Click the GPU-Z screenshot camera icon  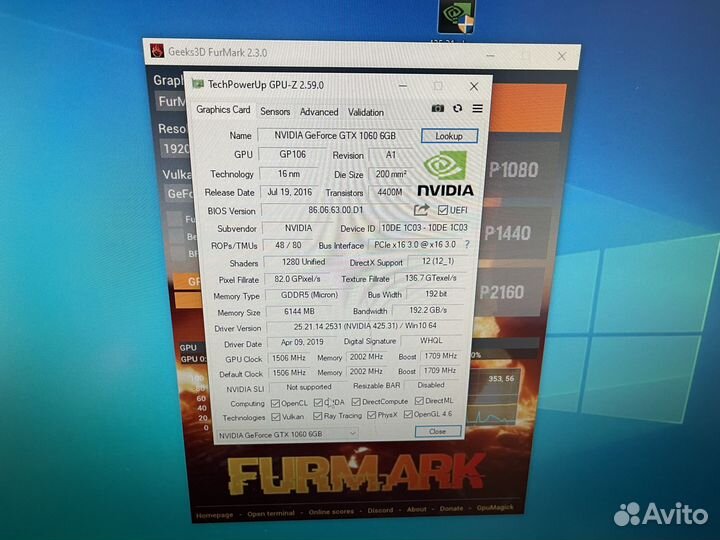[438, 108]
